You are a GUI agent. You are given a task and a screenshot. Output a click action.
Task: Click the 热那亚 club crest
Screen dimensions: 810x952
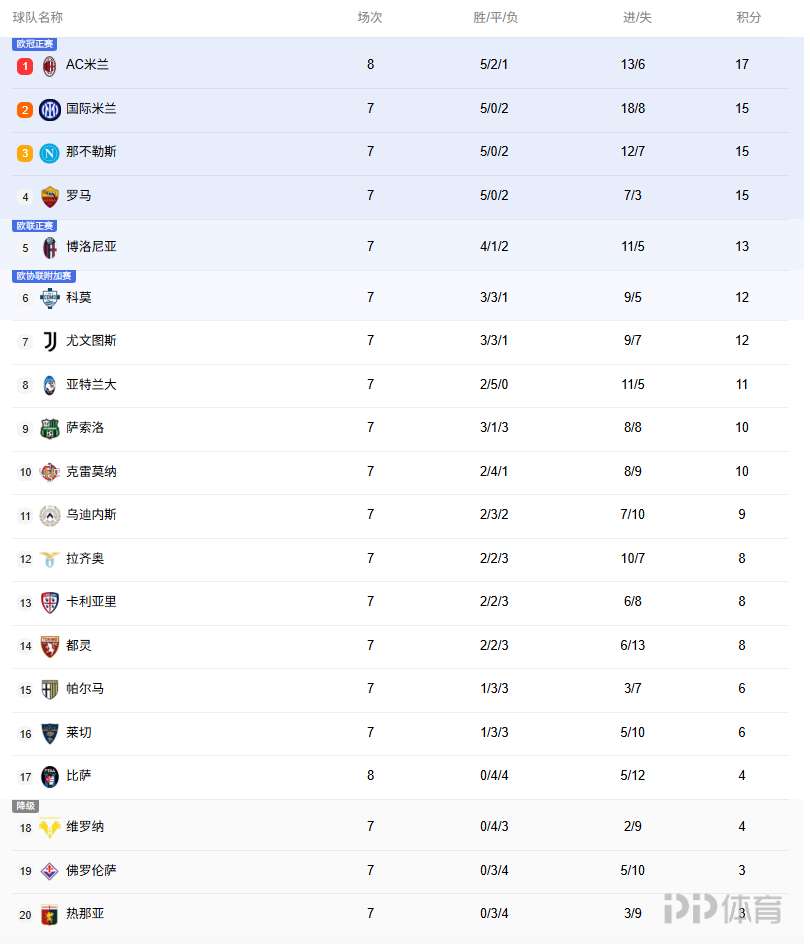click(50, 914)
